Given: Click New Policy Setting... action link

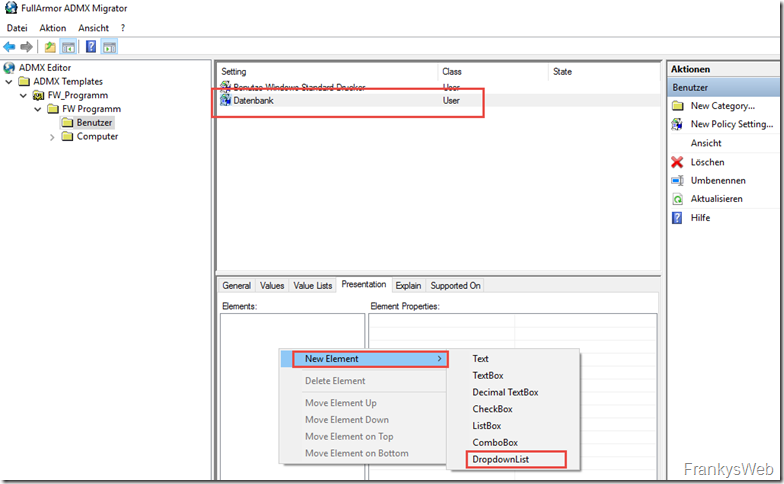Looking at the screenshot, I should (732, 124).
